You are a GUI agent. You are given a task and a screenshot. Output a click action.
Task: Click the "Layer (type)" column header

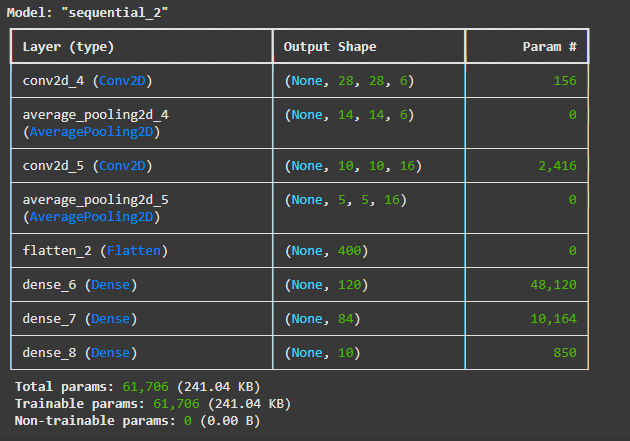tap(68, 47)
